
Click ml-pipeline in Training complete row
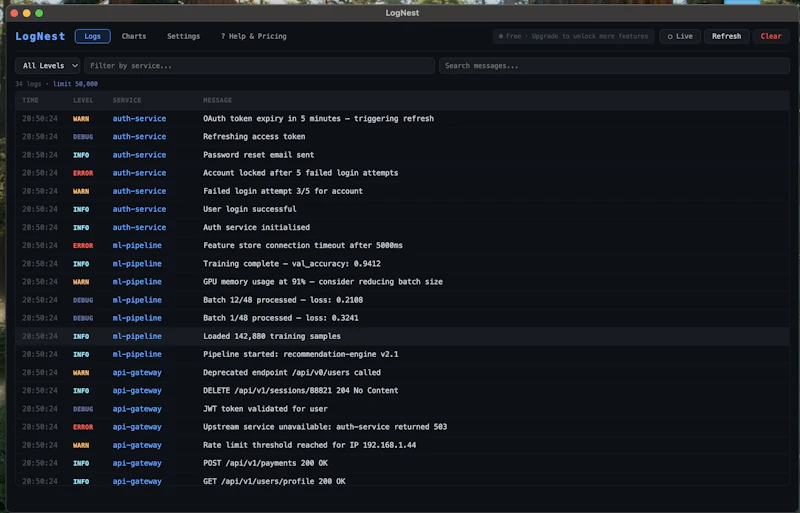tap(137, 263)
